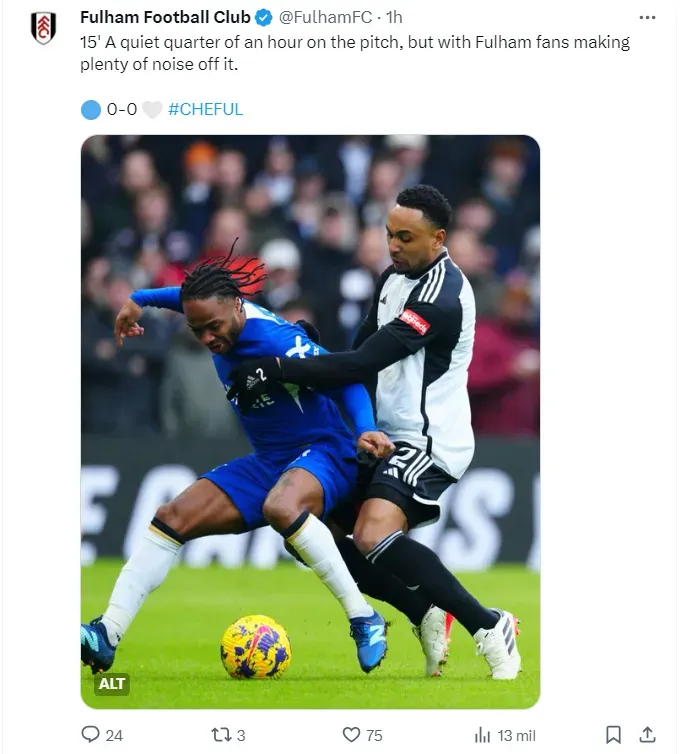The height and width of the screenshot is (754, 697).
Task: Like the tweet with the heart icon
Action: 351,735
